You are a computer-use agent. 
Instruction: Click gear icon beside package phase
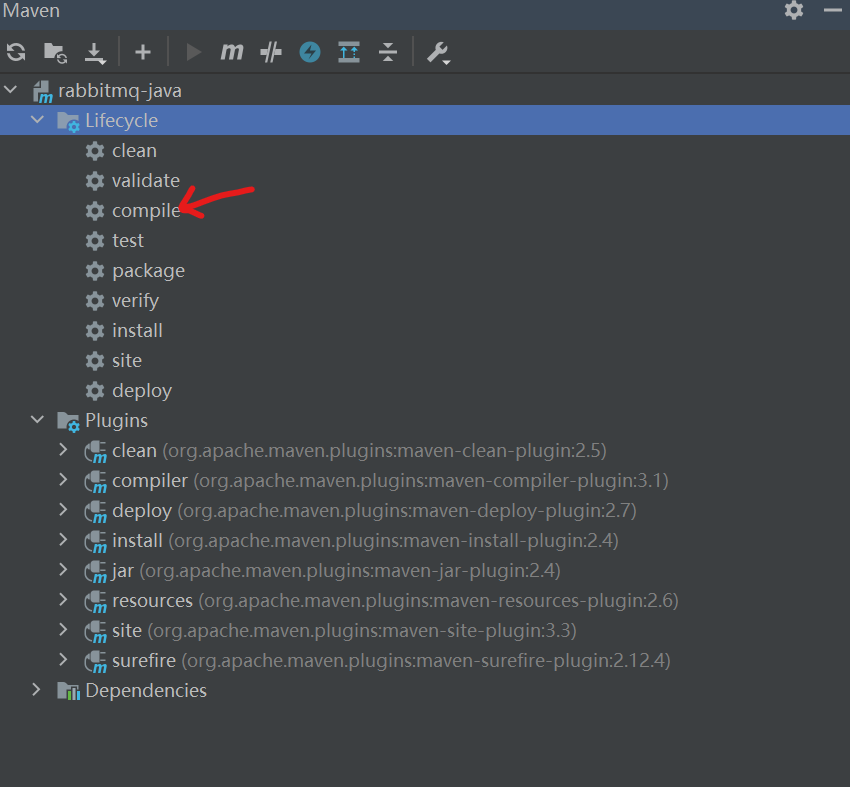95,271
